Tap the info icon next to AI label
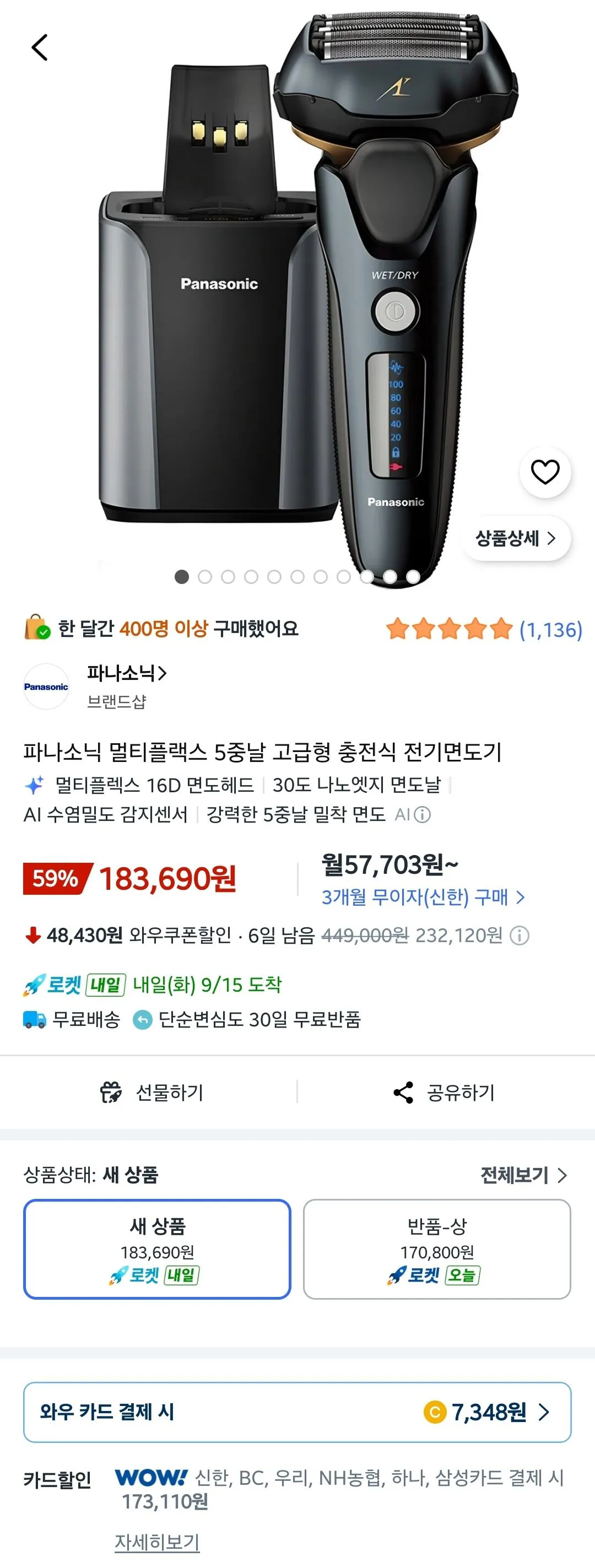Screen dimensions: 595x1568 point(422,814)
